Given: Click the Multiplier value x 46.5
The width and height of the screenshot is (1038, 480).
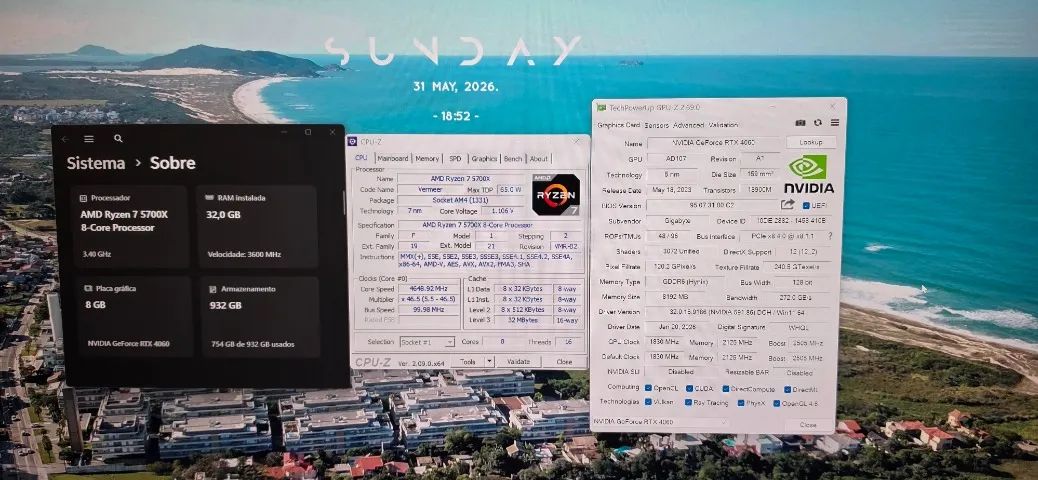Looking at the screenshot, I should point(430,299).
